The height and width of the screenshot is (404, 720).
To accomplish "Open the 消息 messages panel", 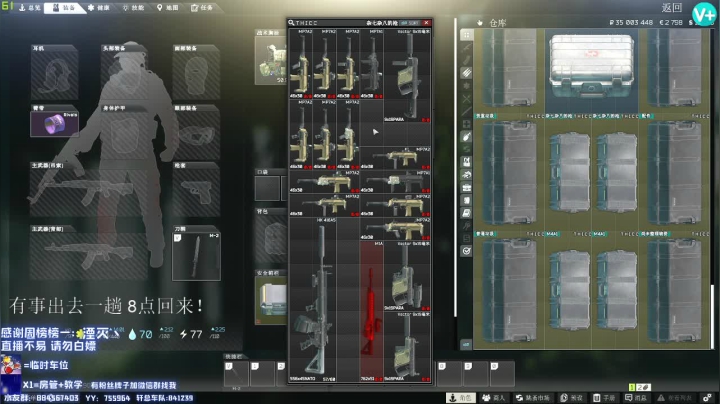I will pos(636,398).
